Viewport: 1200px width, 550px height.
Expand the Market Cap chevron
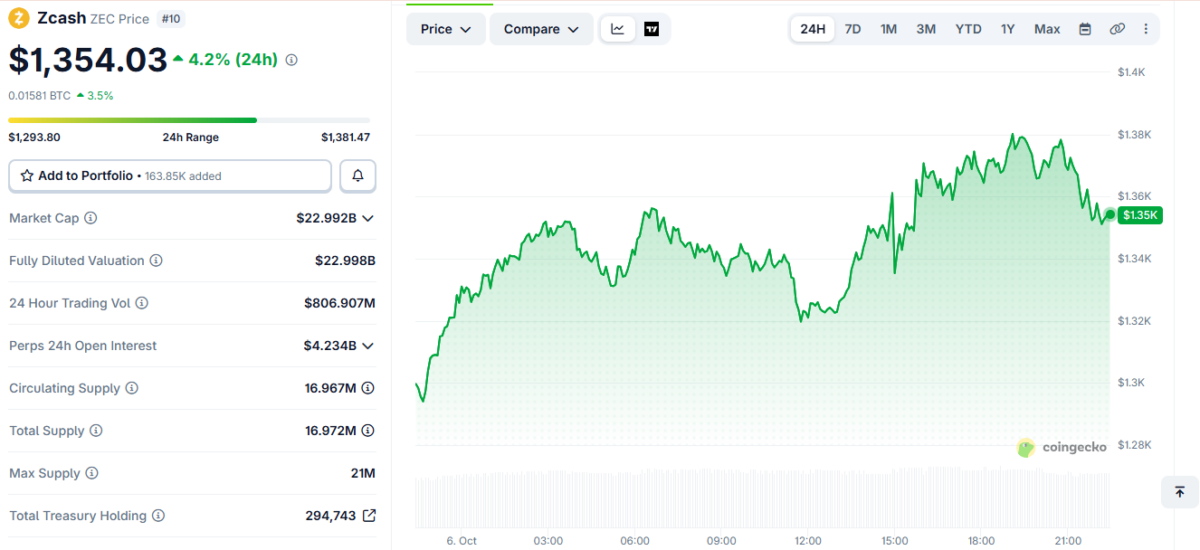point(368,218)
